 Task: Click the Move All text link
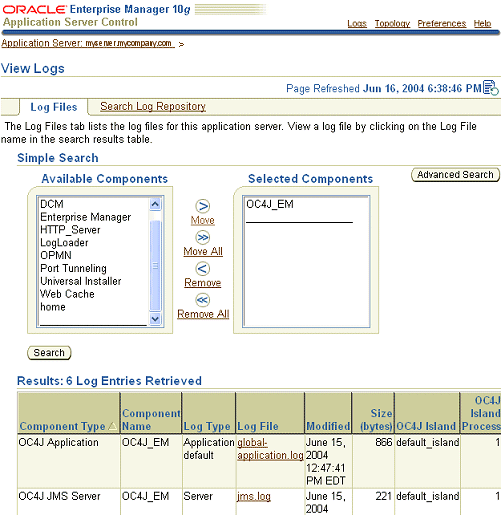[203, 251]
